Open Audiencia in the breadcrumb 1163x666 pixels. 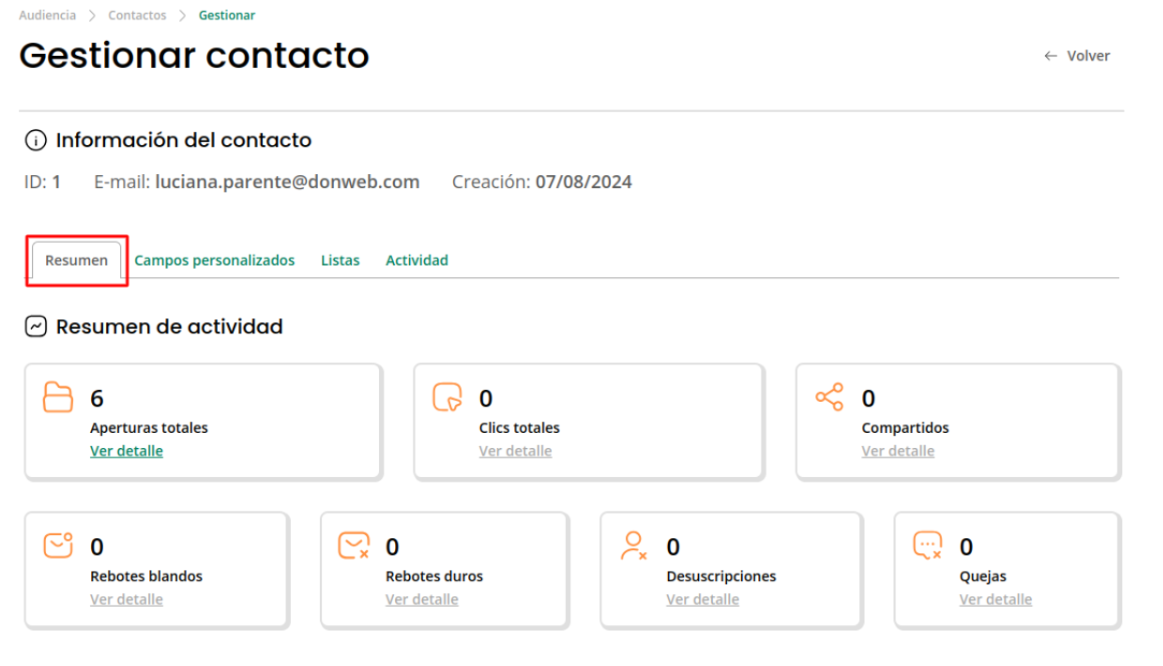point(47,15)
